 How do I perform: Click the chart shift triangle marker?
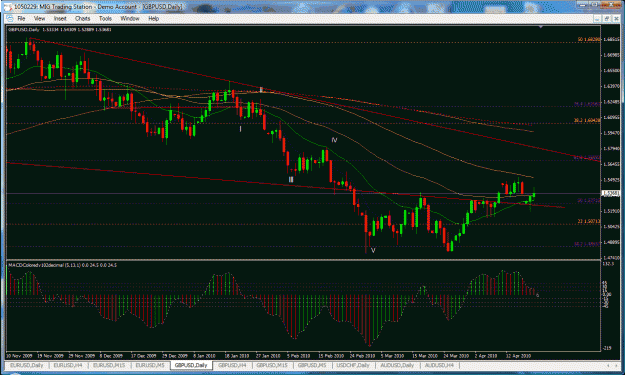540,27
